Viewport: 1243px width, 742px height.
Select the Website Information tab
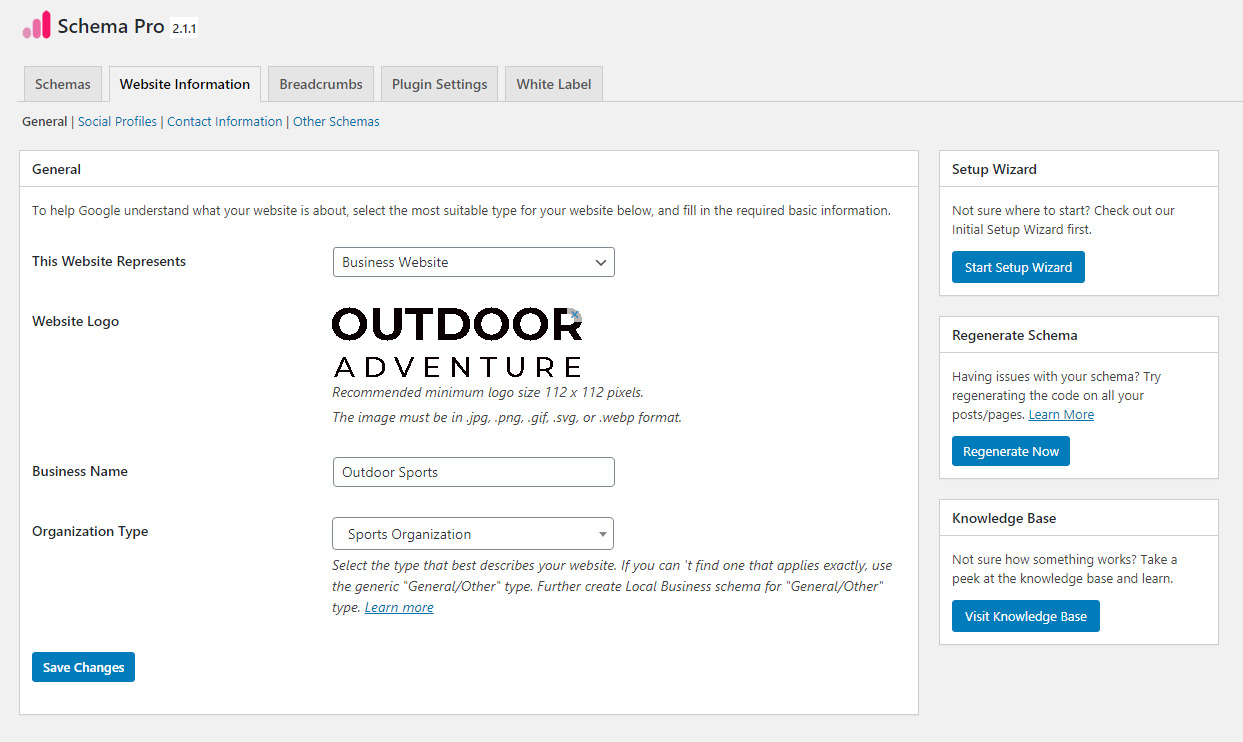click(184, 83)
